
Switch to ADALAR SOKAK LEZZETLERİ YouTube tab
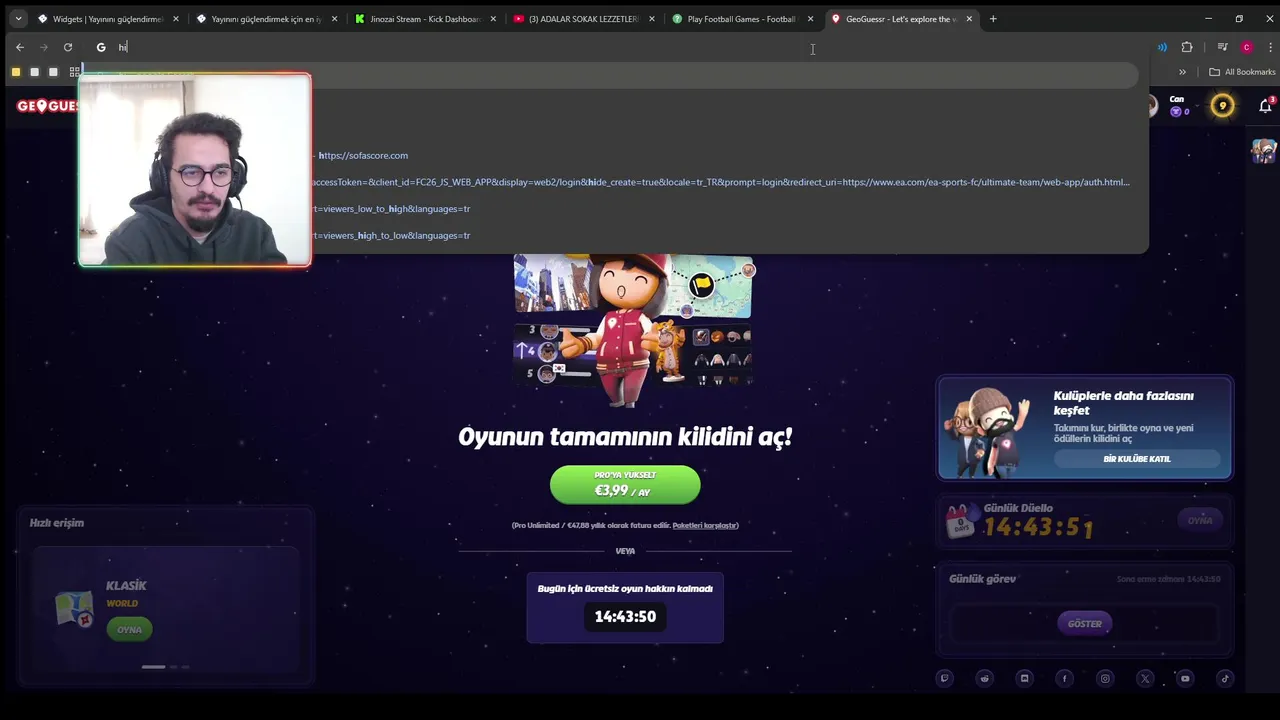tap(584, 19)
